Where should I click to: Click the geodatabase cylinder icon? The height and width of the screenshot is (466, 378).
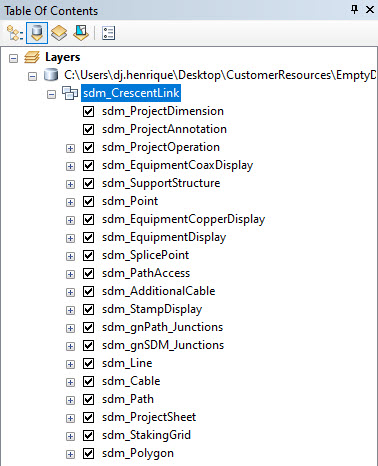tap(51, 75)
